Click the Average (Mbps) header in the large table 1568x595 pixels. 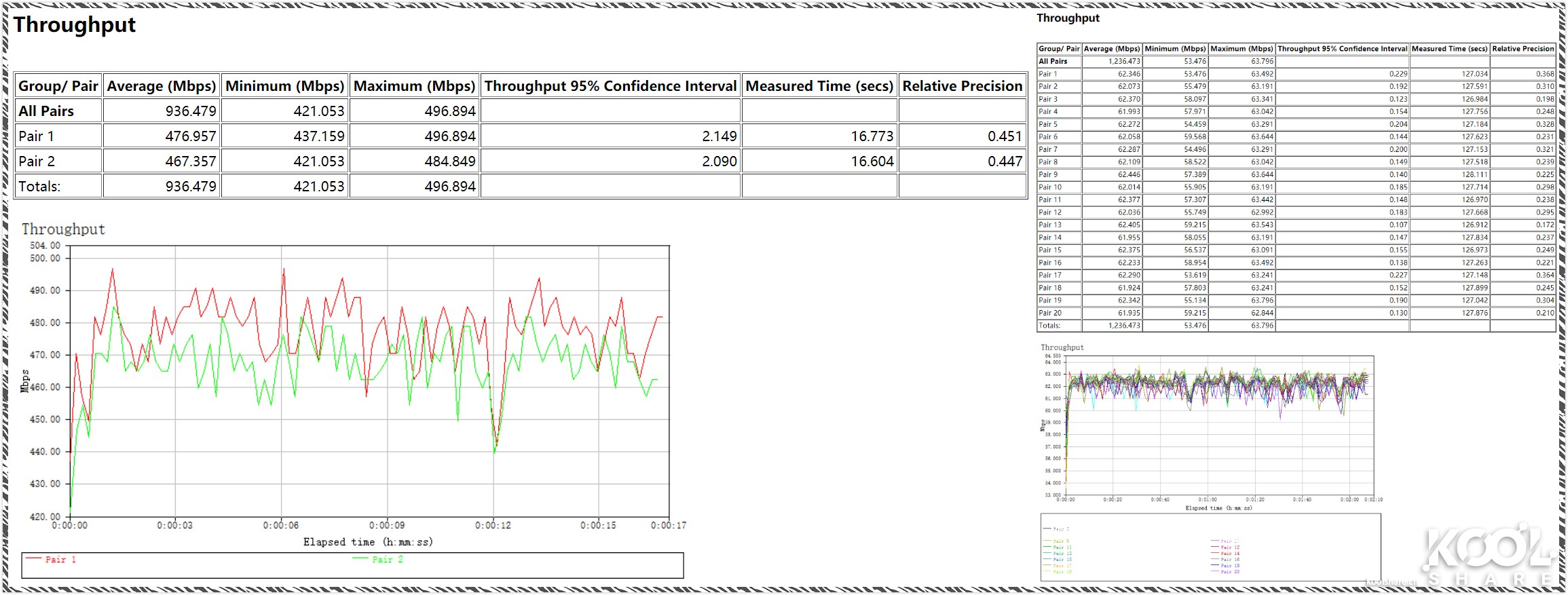[162, 86]
